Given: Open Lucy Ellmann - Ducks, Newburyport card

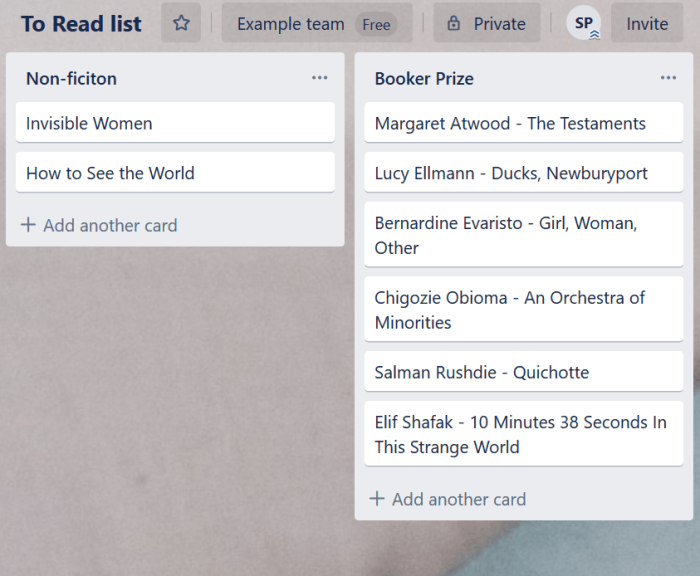Looking at the screenshot, I should coord(524,172).
